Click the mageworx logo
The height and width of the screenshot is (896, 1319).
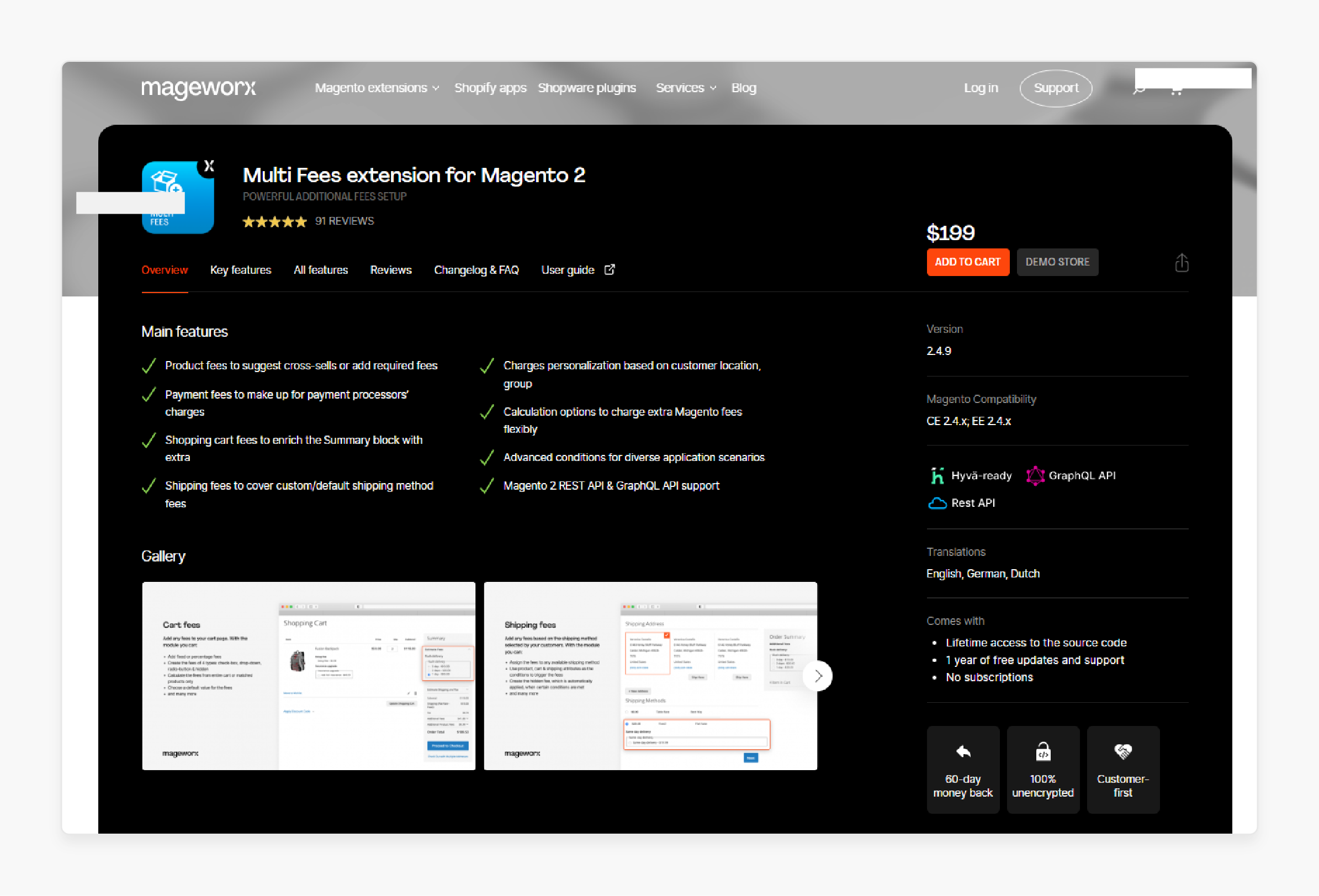[198, 88]
